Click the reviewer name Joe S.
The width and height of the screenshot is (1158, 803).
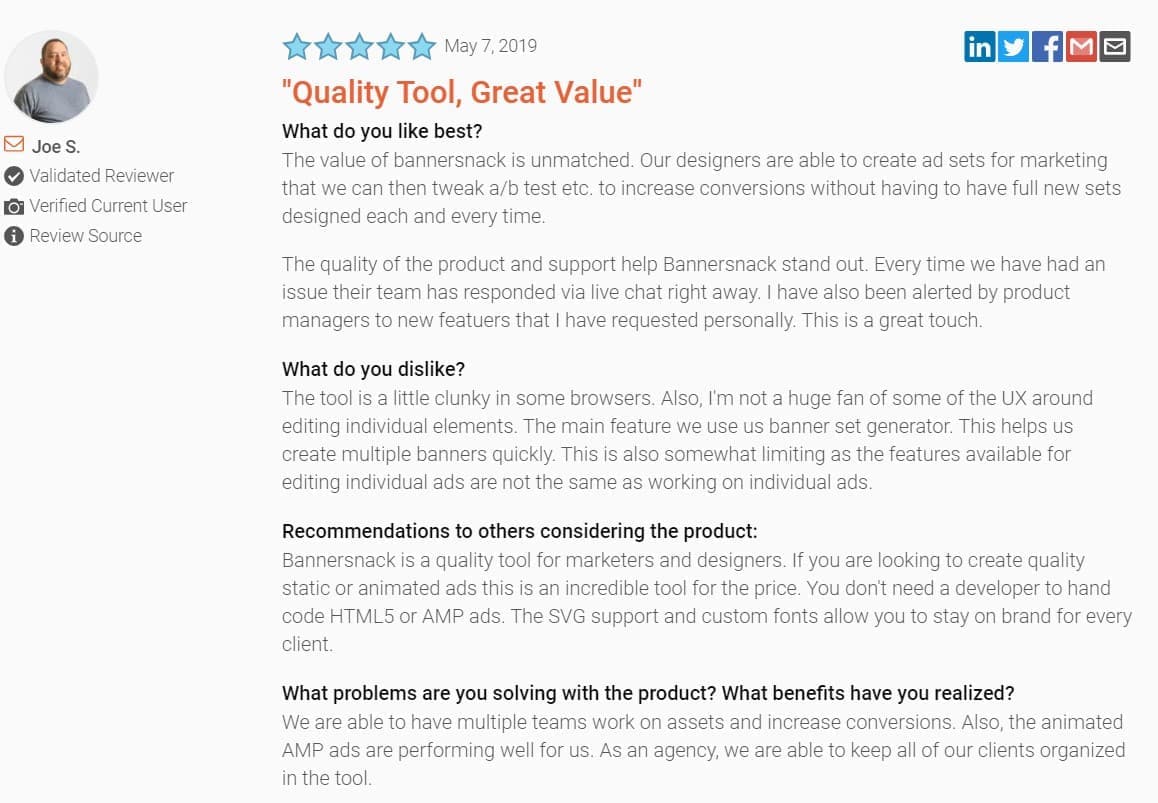click(55, 146)
